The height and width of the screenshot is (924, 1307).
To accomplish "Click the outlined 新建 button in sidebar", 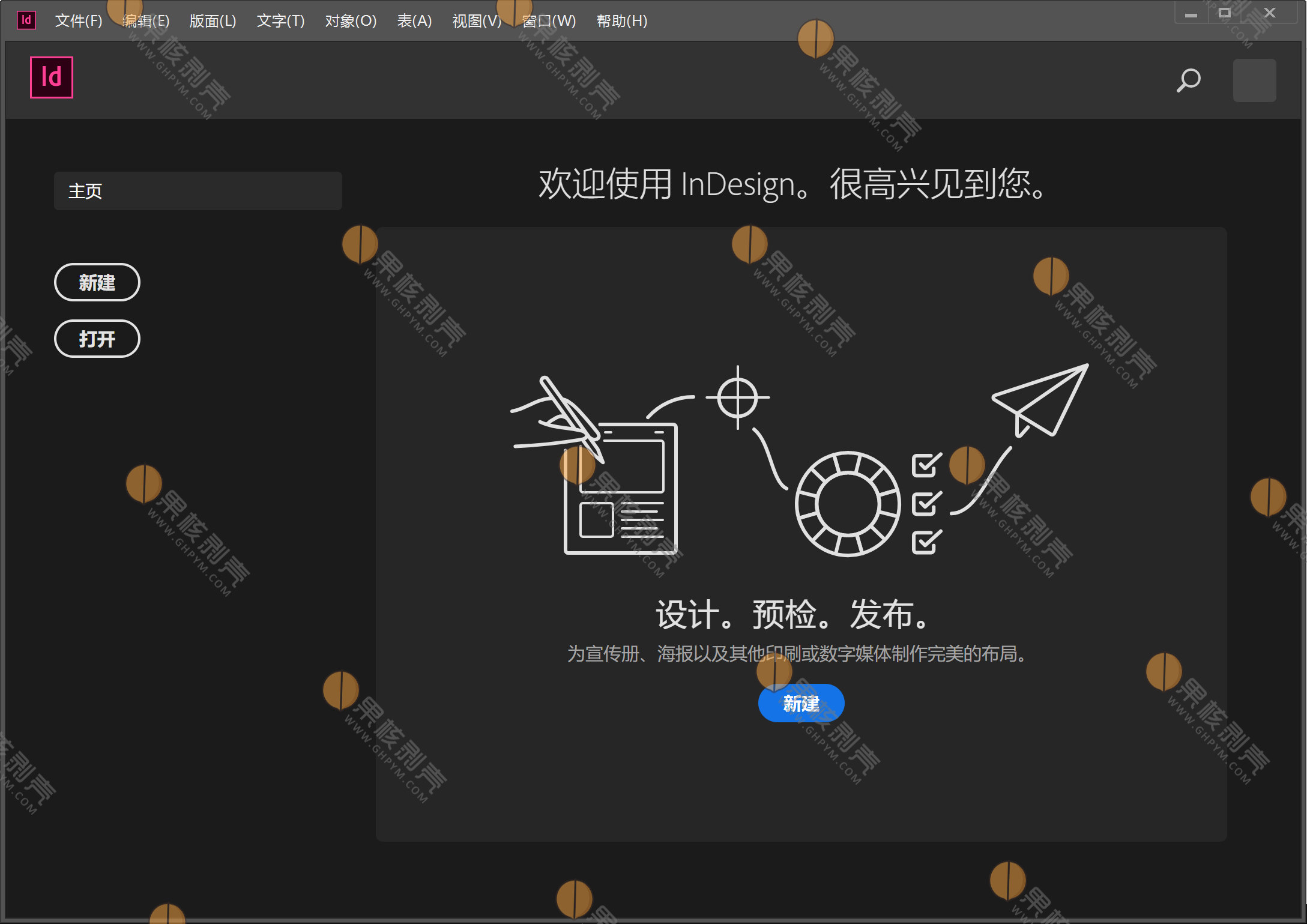I will point(97,282).
